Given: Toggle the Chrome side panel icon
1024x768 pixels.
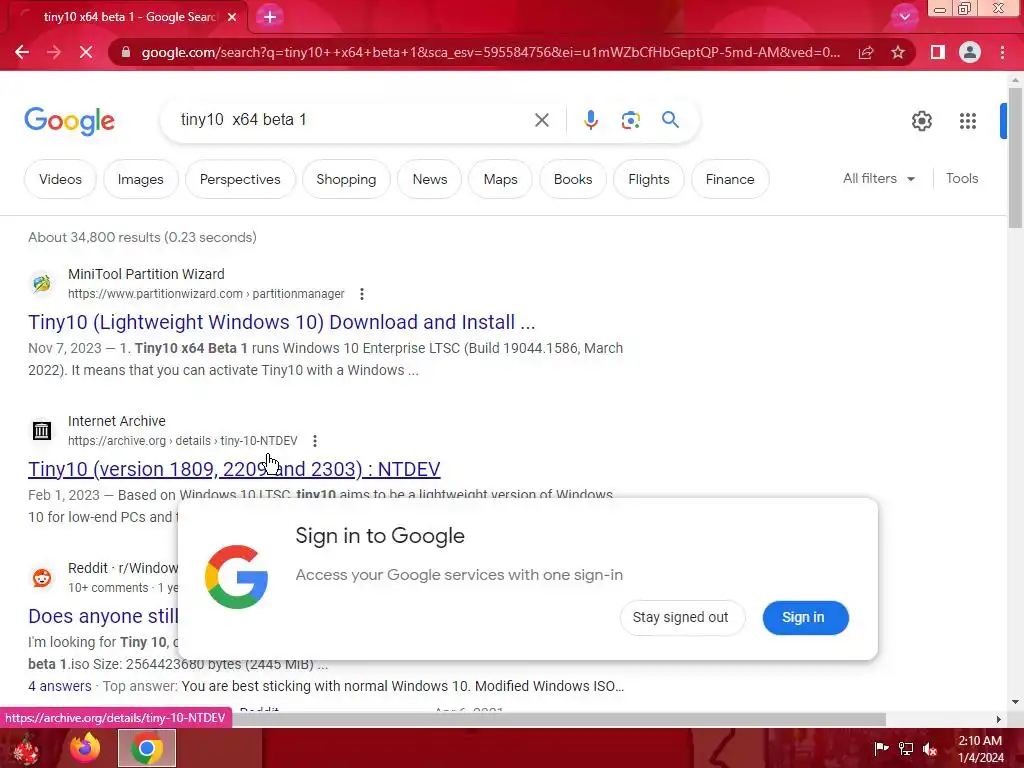Looking at the screenshot, I should (x=938, y=52).
